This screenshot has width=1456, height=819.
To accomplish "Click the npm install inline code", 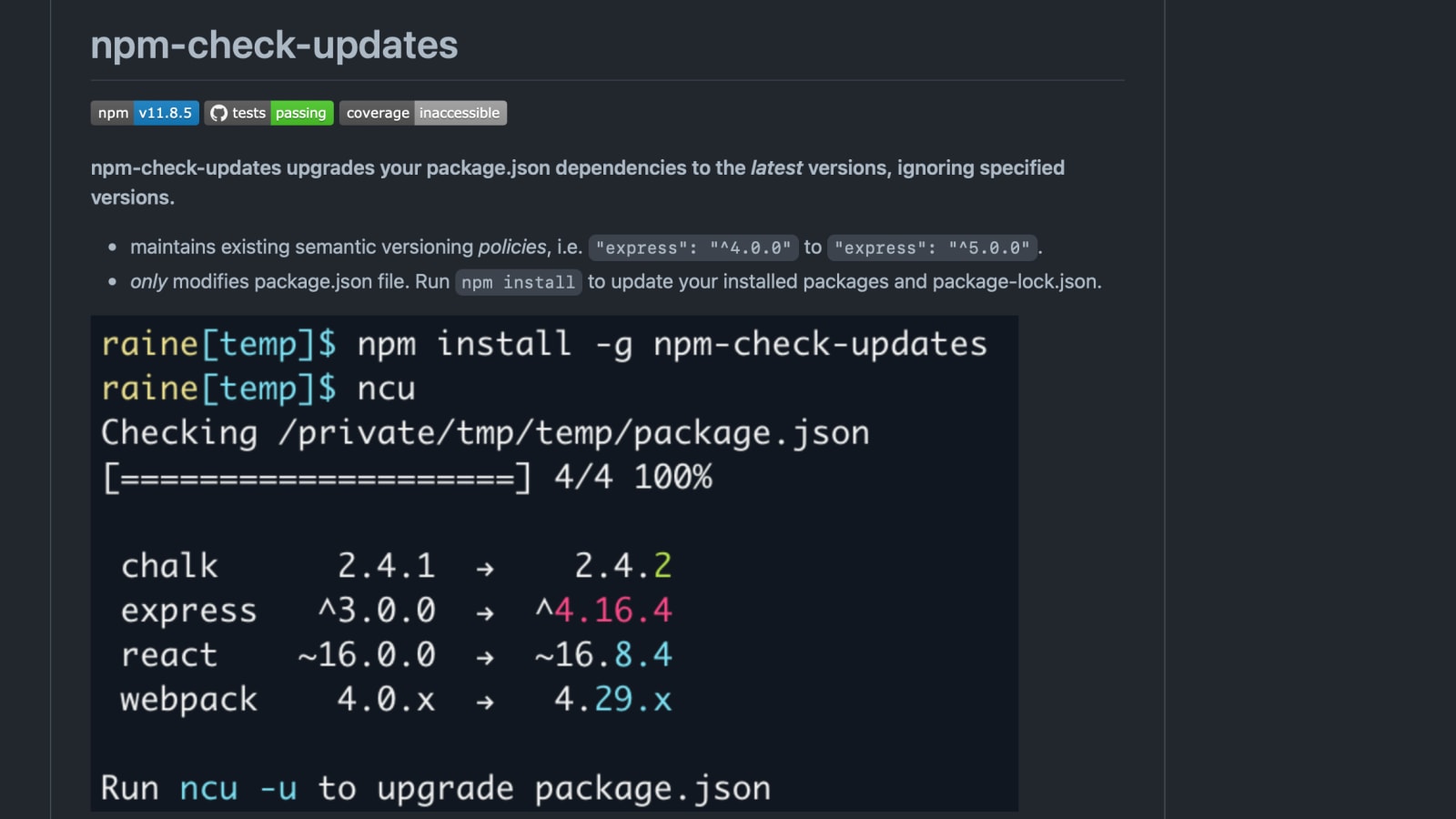I will coord(518,282).
